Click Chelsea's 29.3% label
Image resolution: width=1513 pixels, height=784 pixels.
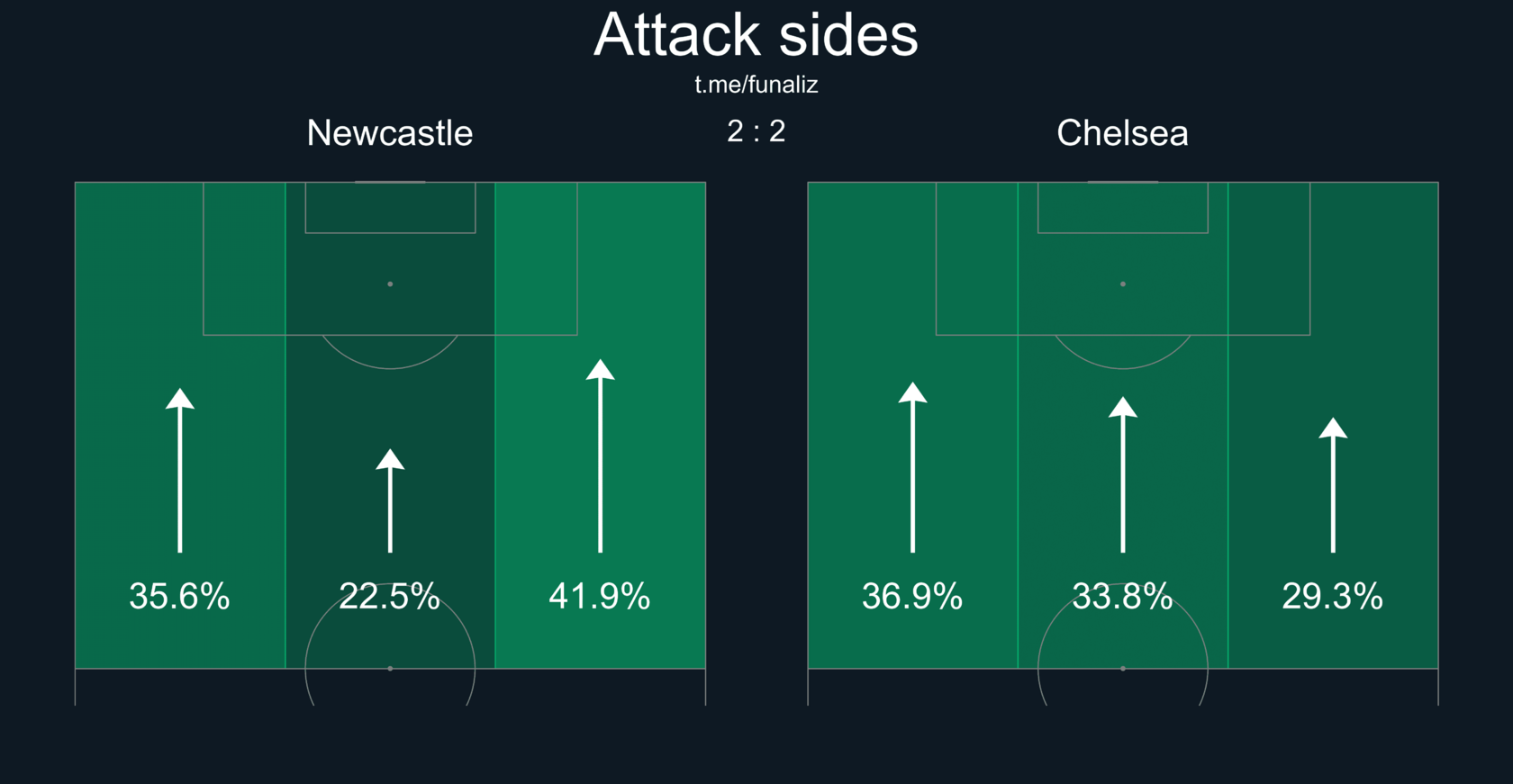pos(1333,596)
